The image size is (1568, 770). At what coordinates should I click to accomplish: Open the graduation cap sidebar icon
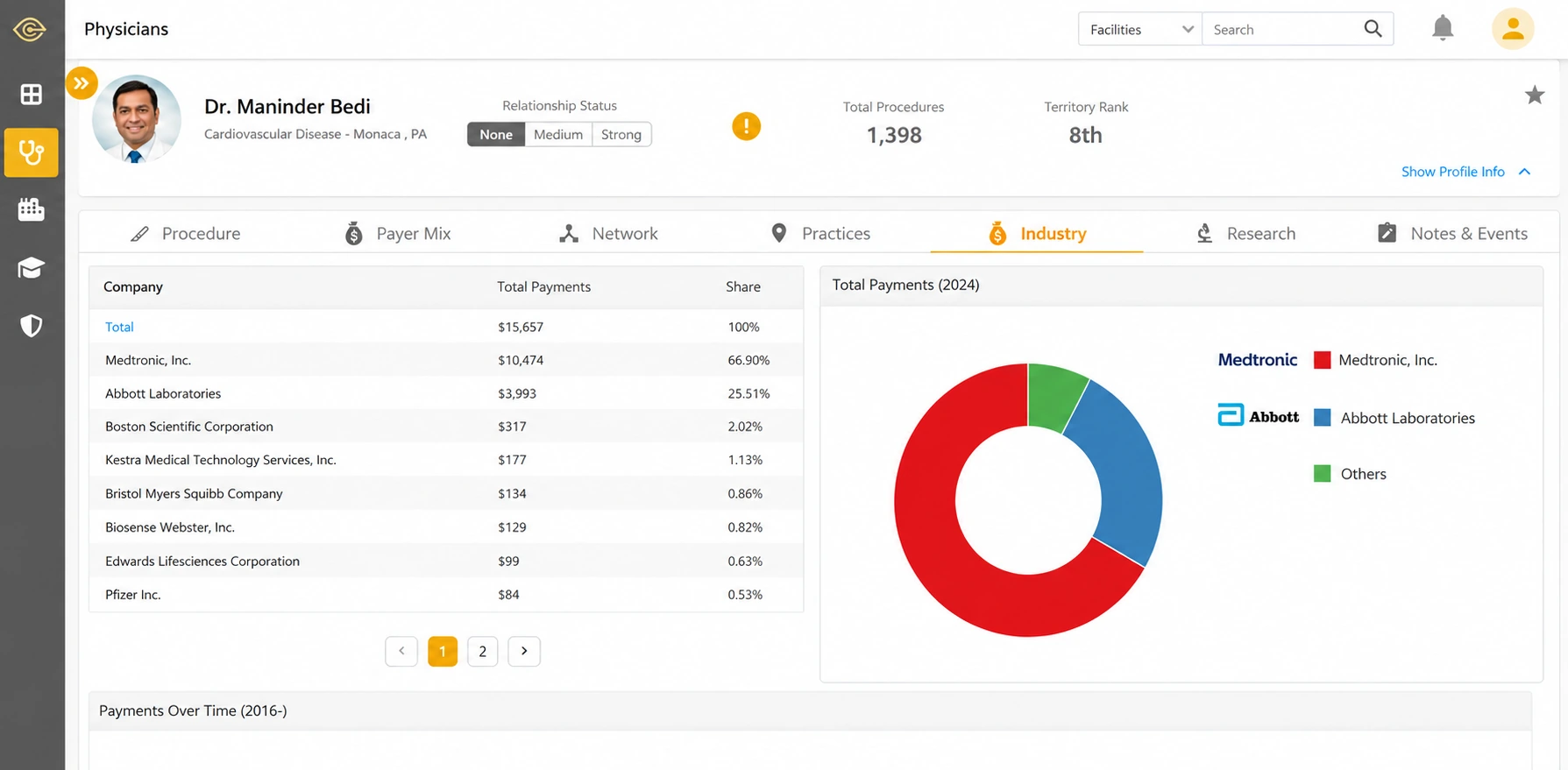click(32, 268)
